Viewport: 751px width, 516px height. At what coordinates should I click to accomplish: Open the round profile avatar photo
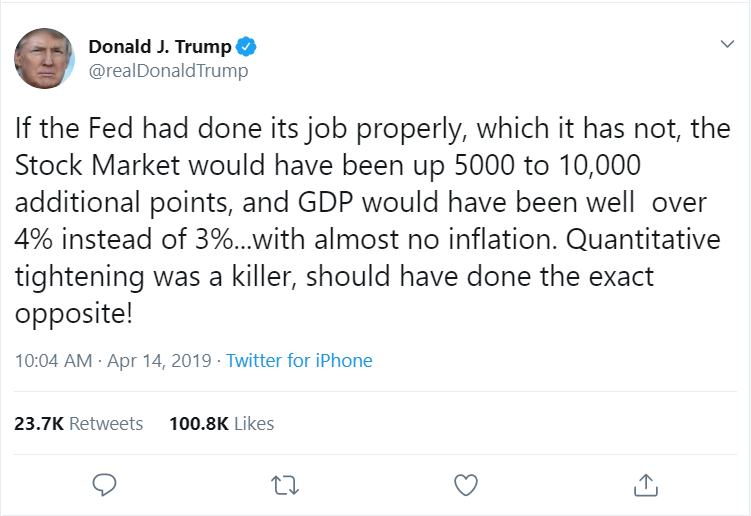[x=45, y=58]
